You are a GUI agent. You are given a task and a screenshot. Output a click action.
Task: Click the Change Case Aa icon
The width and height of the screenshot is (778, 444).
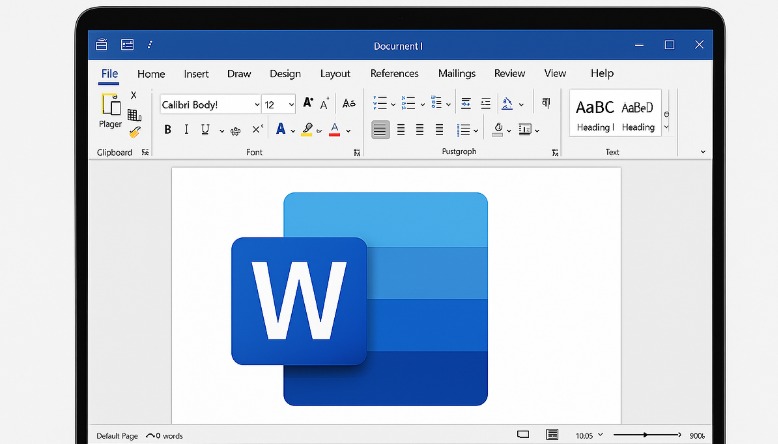[x=349, y=103]
